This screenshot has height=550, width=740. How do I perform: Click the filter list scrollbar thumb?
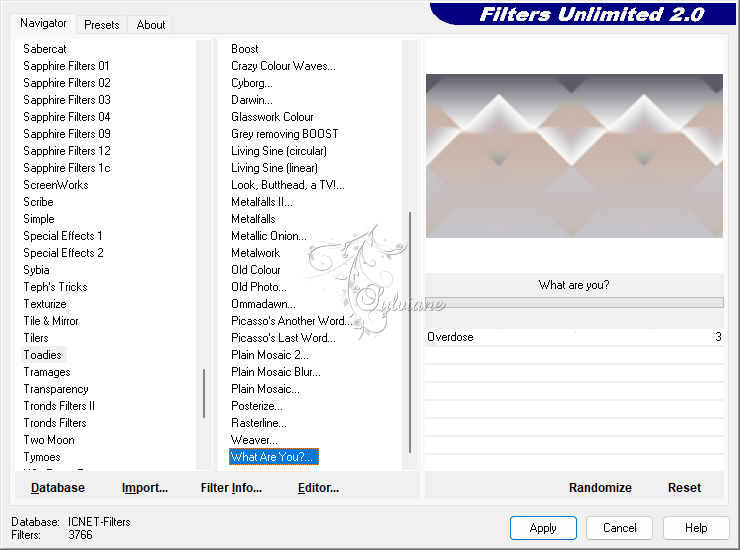[x=410, y=332]
